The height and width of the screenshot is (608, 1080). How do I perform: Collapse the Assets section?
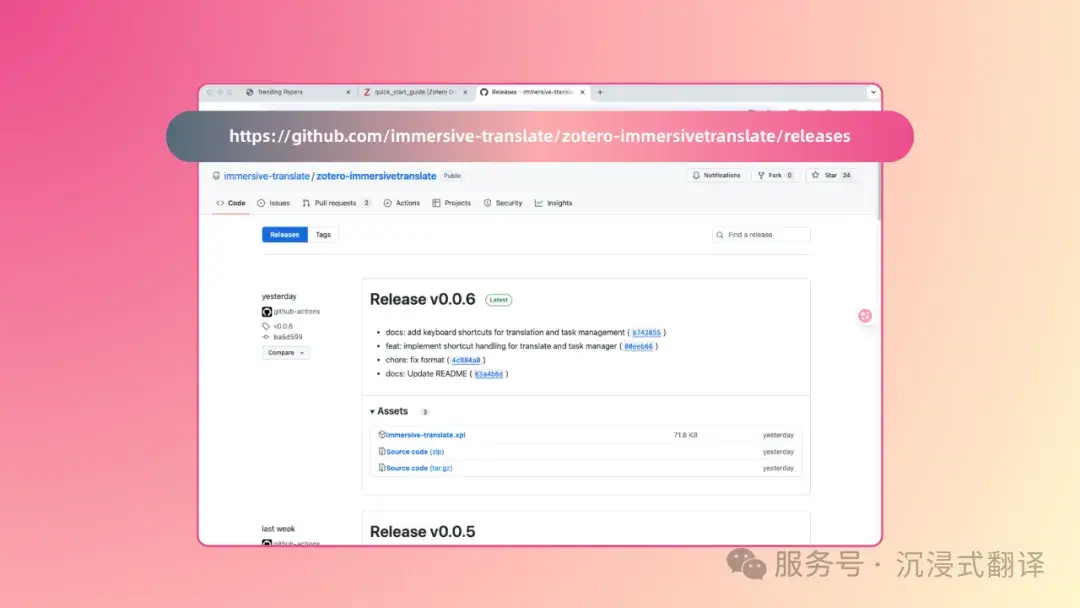[374, 411]
